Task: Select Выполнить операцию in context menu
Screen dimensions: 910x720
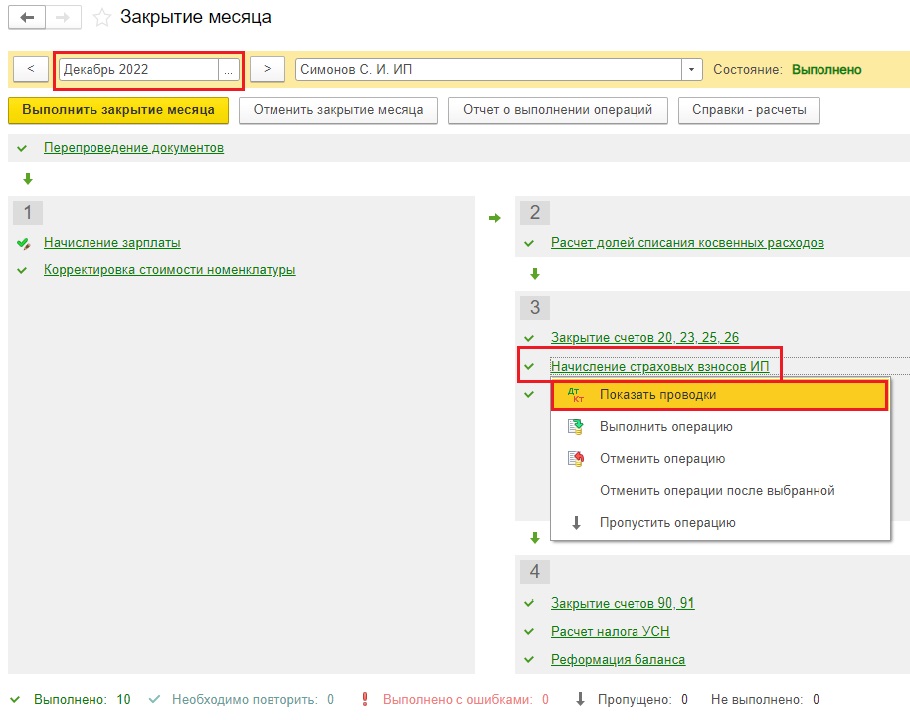Action: click(720, 427)
